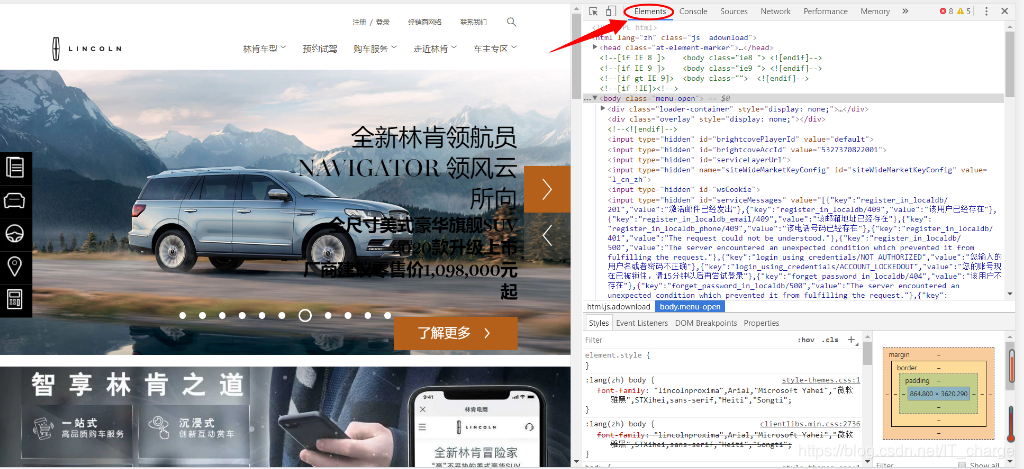
Task: Click hamburger menu icon on phone mockup
Action: [x=422, y=427]
